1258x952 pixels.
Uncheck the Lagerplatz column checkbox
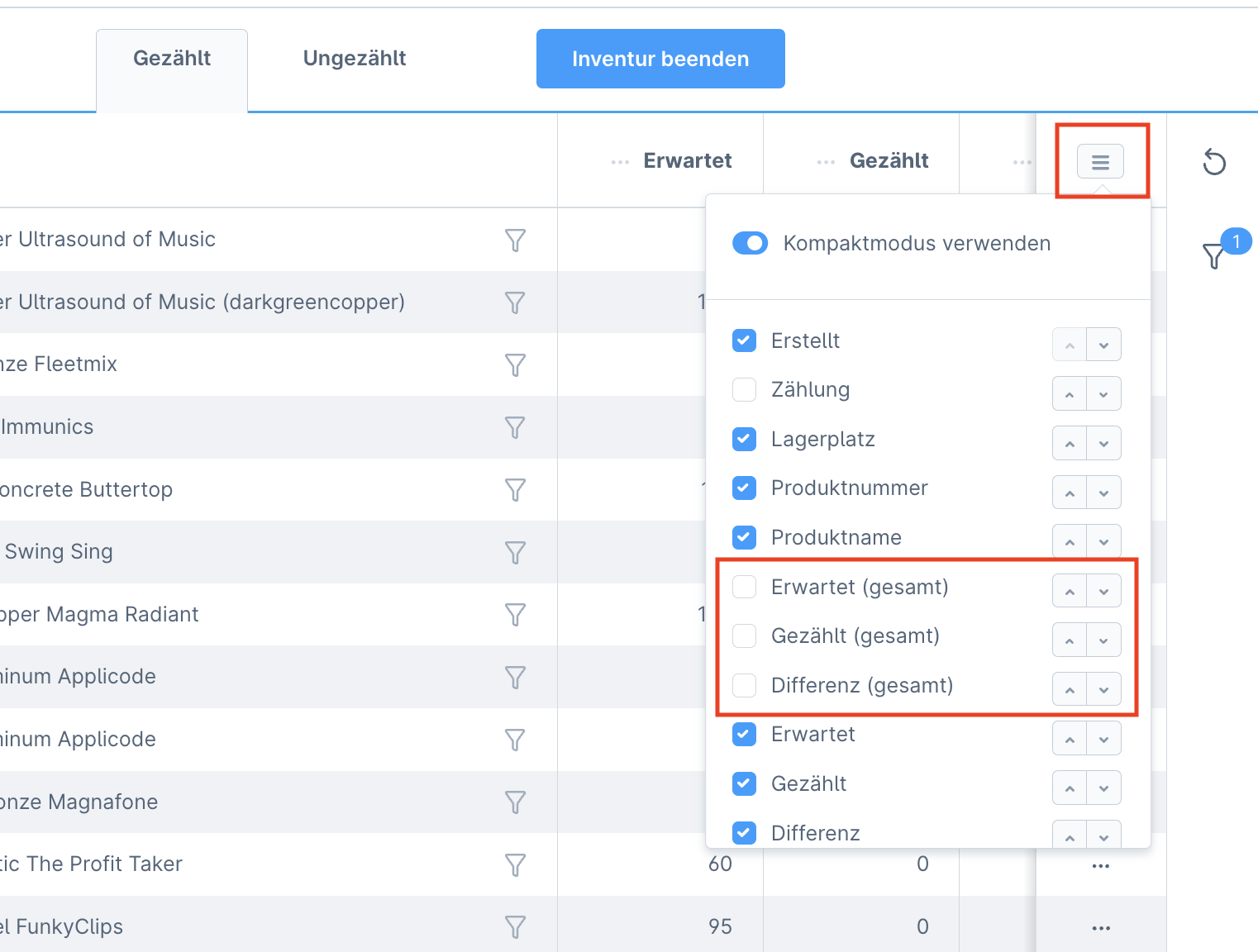[745, 439]
